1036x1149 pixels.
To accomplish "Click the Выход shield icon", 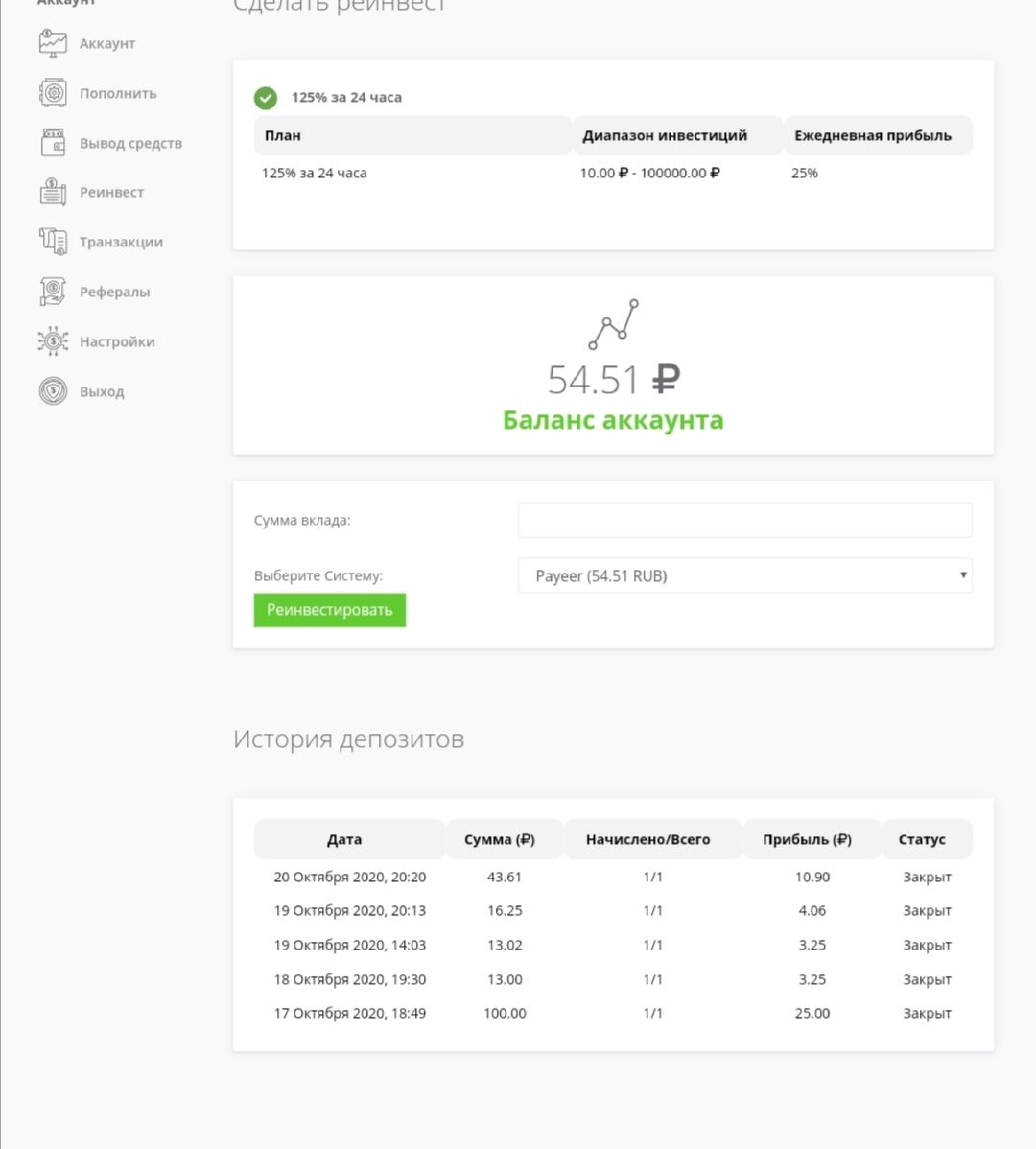I will point(53,391).
